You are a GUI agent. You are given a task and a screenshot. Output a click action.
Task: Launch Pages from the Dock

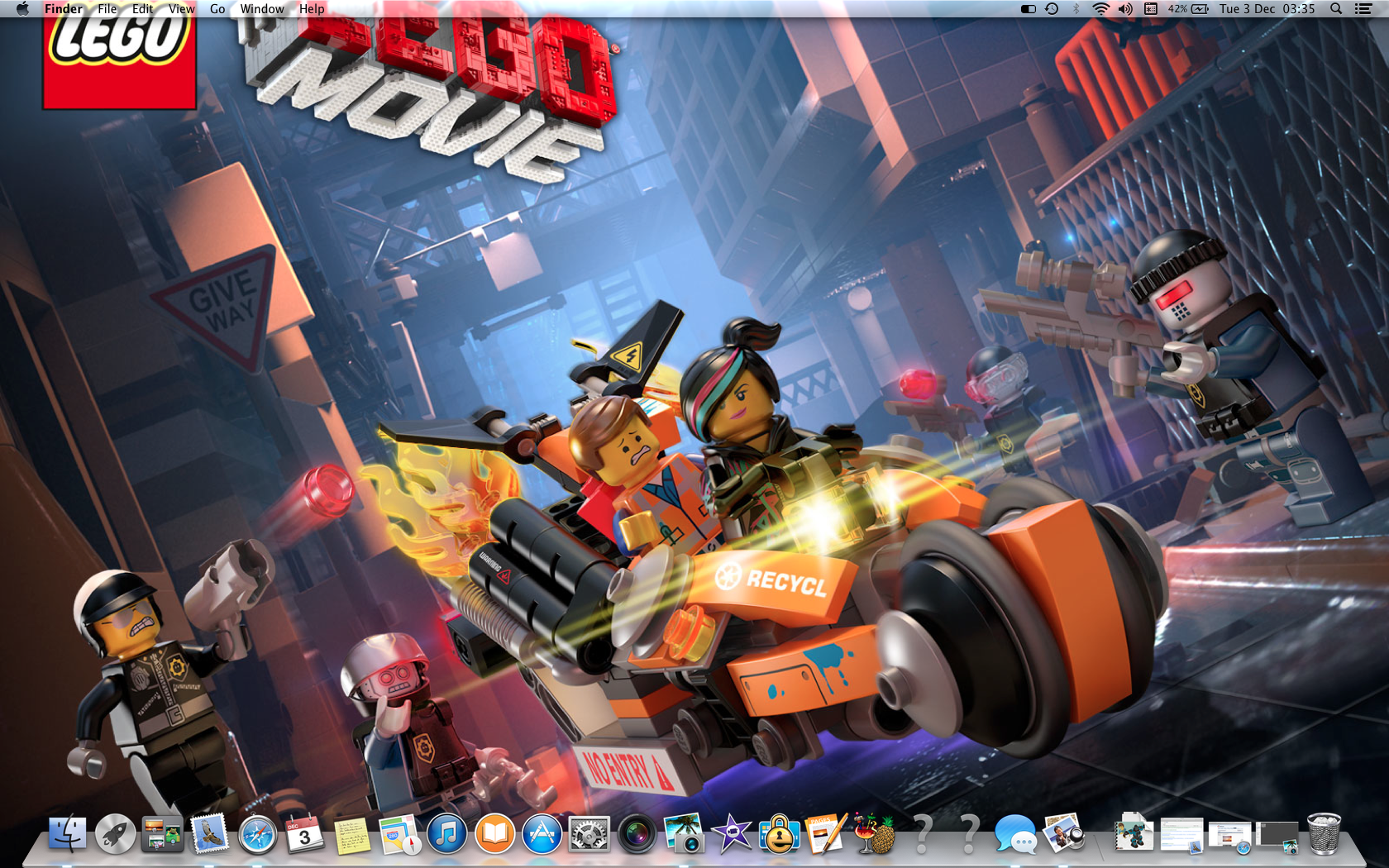coord(826,833)
